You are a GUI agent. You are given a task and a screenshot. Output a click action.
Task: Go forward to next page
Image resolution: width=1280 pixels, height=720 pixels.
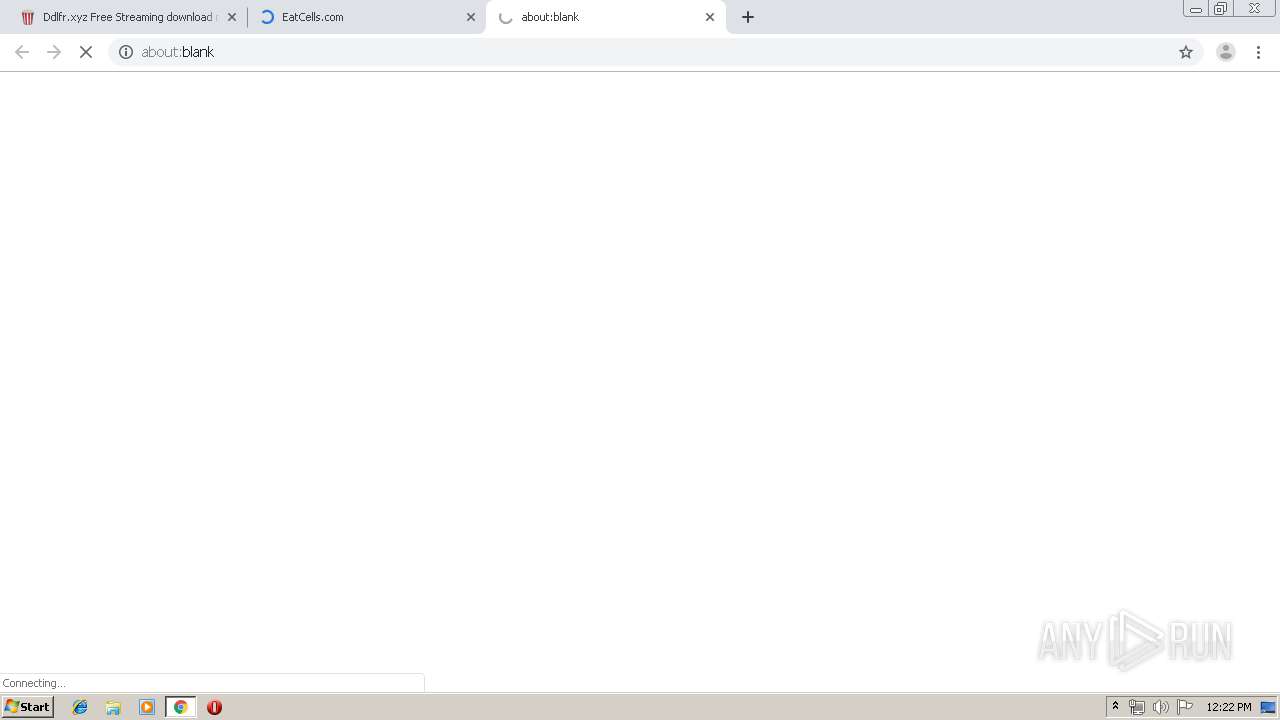[x=54, y=52]
